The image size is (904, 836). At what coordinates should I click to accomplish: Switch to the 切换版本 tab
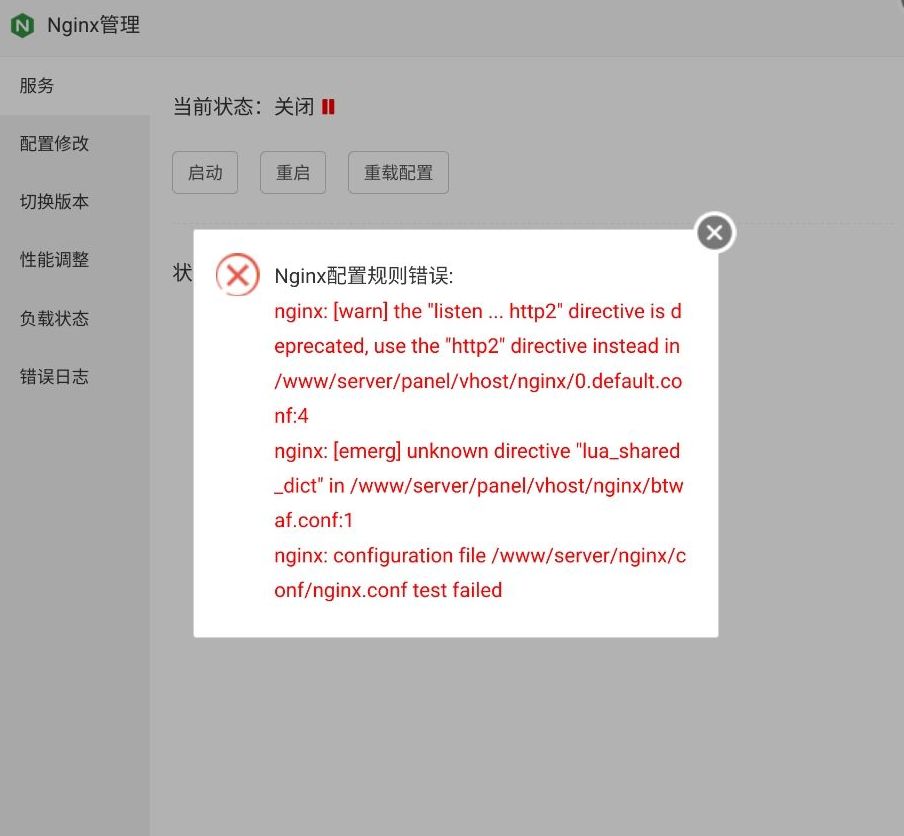(x=75, y=202)
